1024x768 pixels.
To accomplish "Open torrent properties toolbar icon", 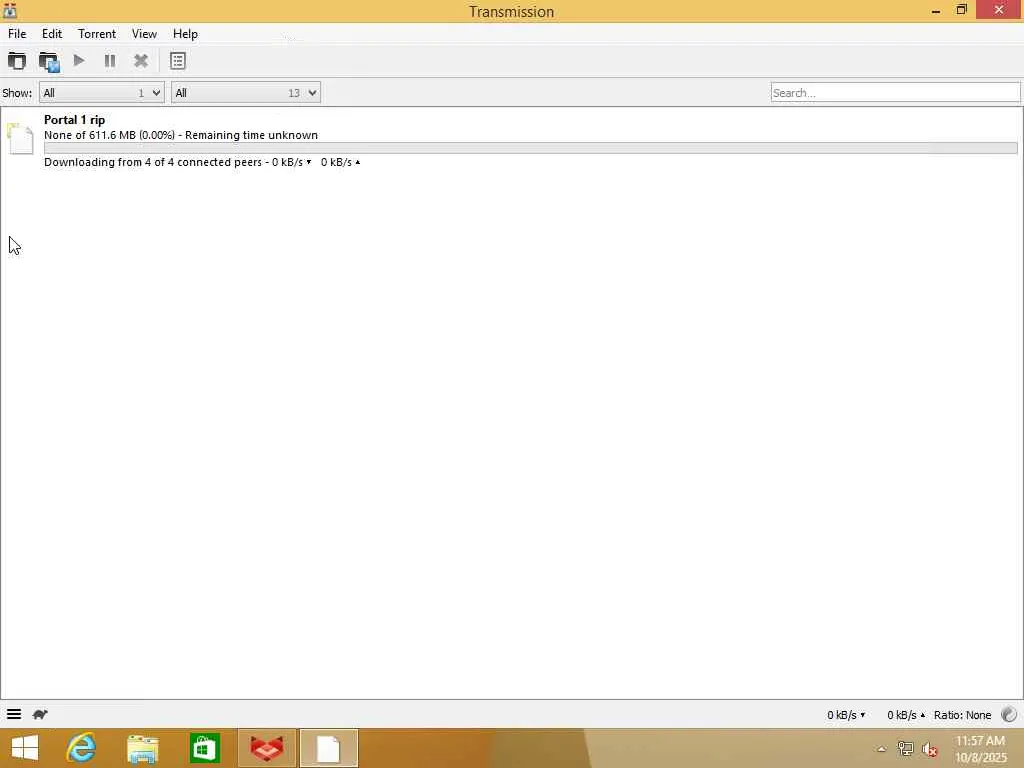I will (178, 61).
